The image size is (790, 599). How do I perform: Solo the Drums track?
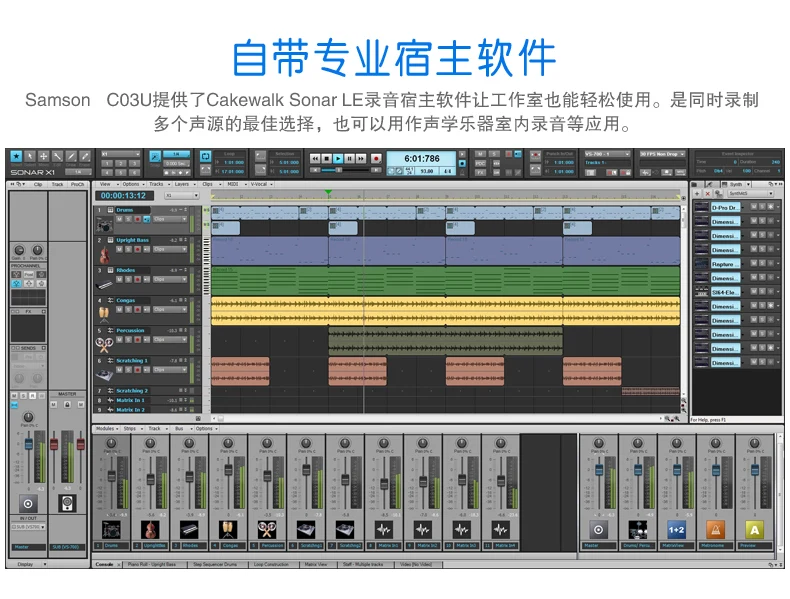click(128, 219)
